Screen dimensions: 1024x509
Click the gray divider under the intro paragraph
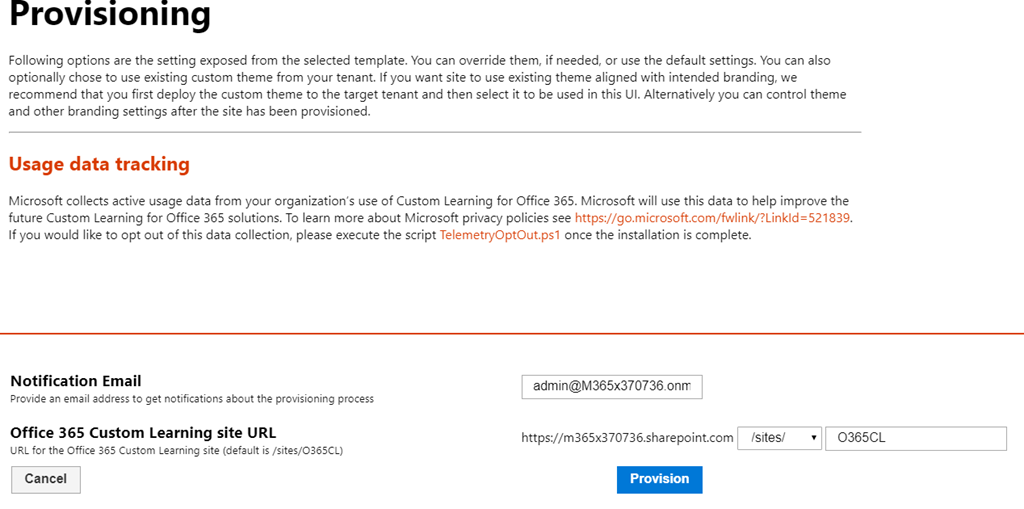[x=434, y=132]
